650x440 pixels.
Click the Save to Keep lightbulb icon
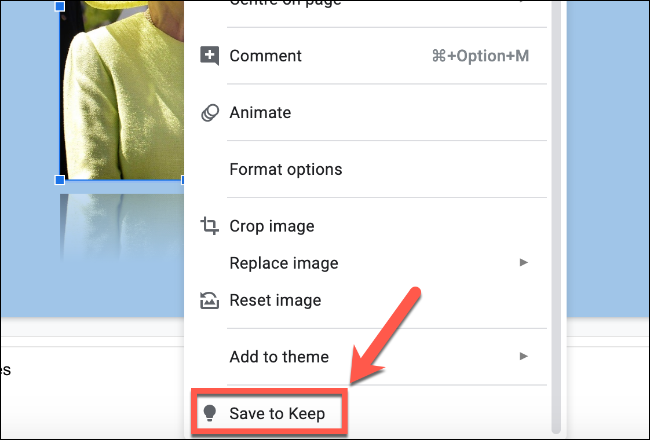(210, 413)
